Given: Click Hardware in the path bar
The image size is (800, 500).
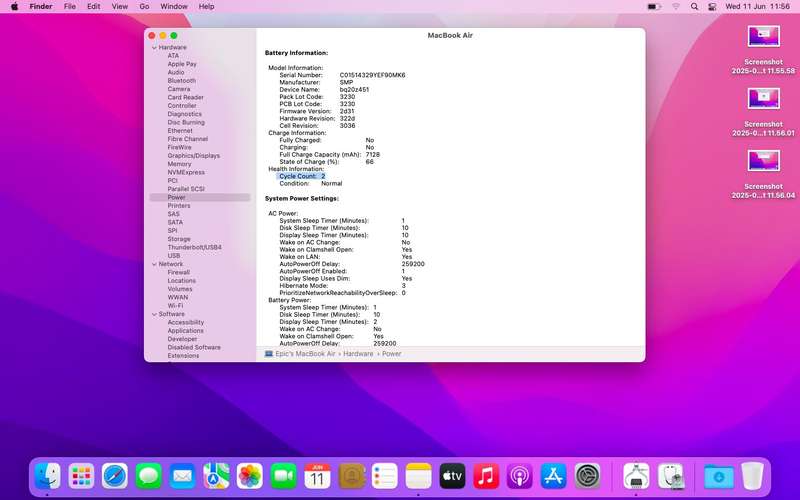Looking at the screenshot, I should coord(358,354).
